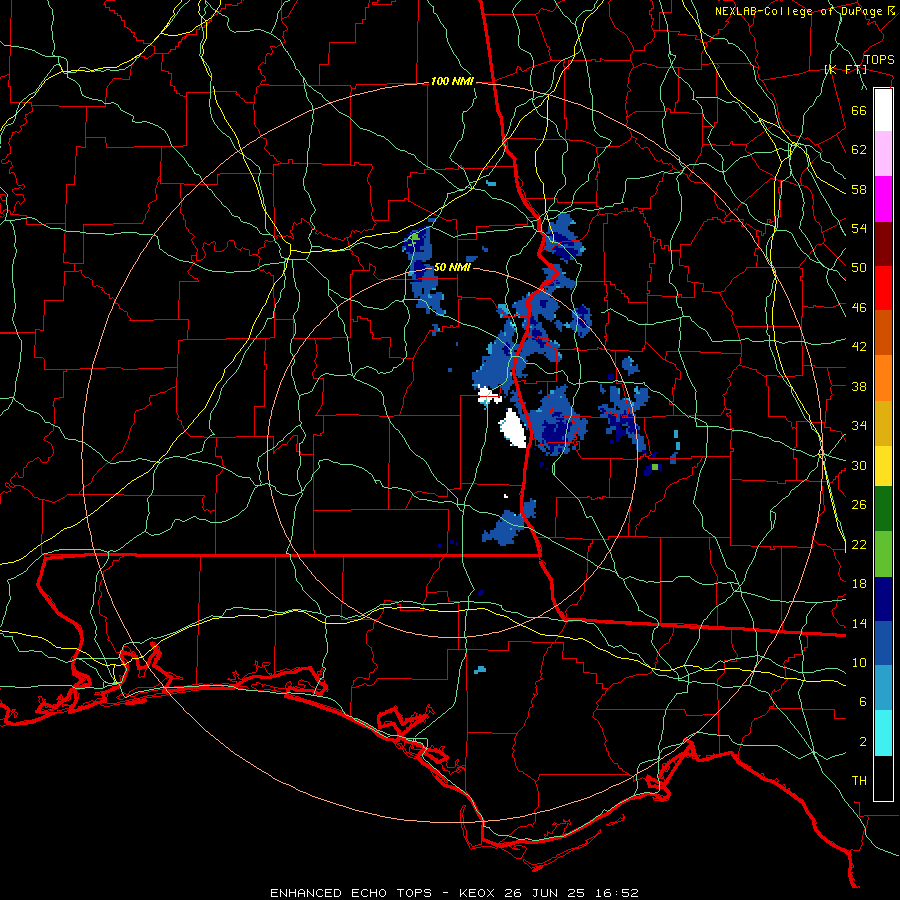Screen dimensions: 900x900
Task: Click the "K FT" units label
Action: (846, 70)
